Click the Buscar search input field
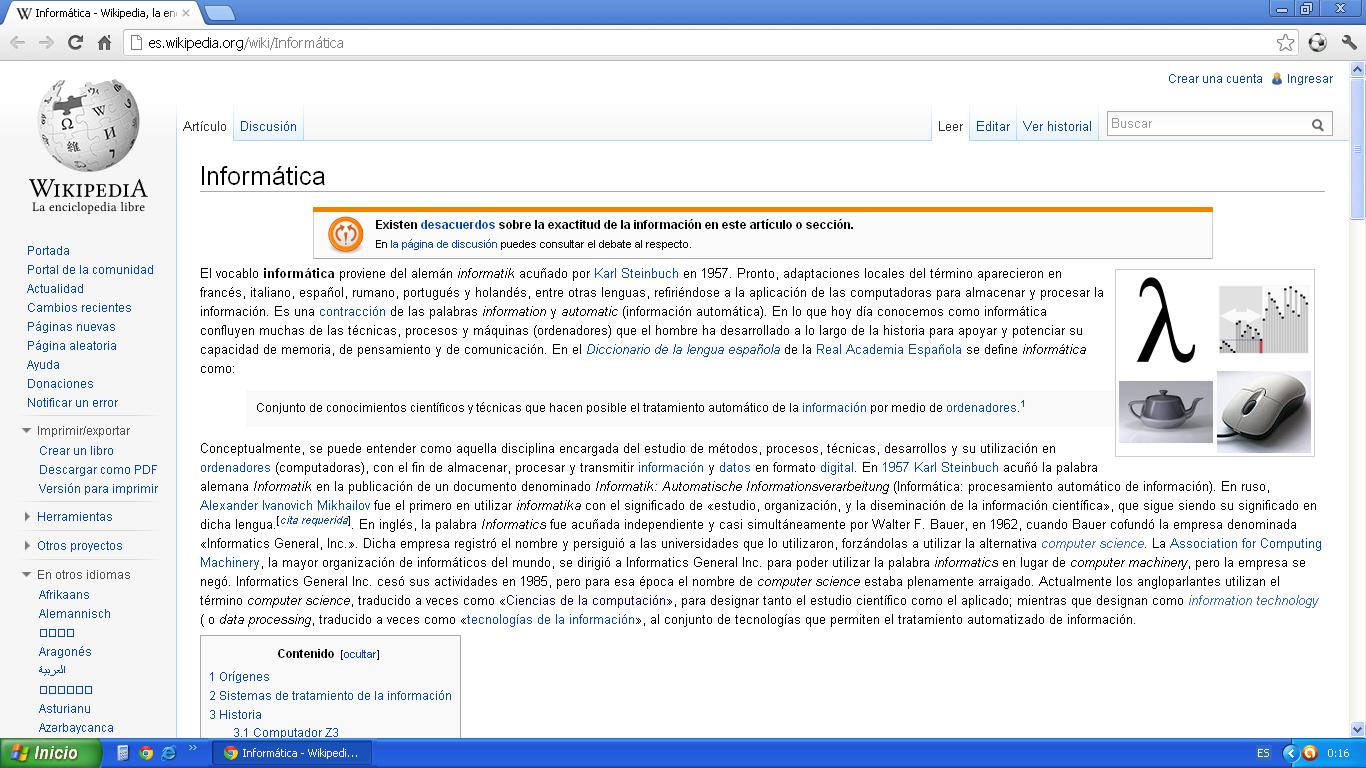Viewport: 1366px width, 768px height. coord(1208,124)
